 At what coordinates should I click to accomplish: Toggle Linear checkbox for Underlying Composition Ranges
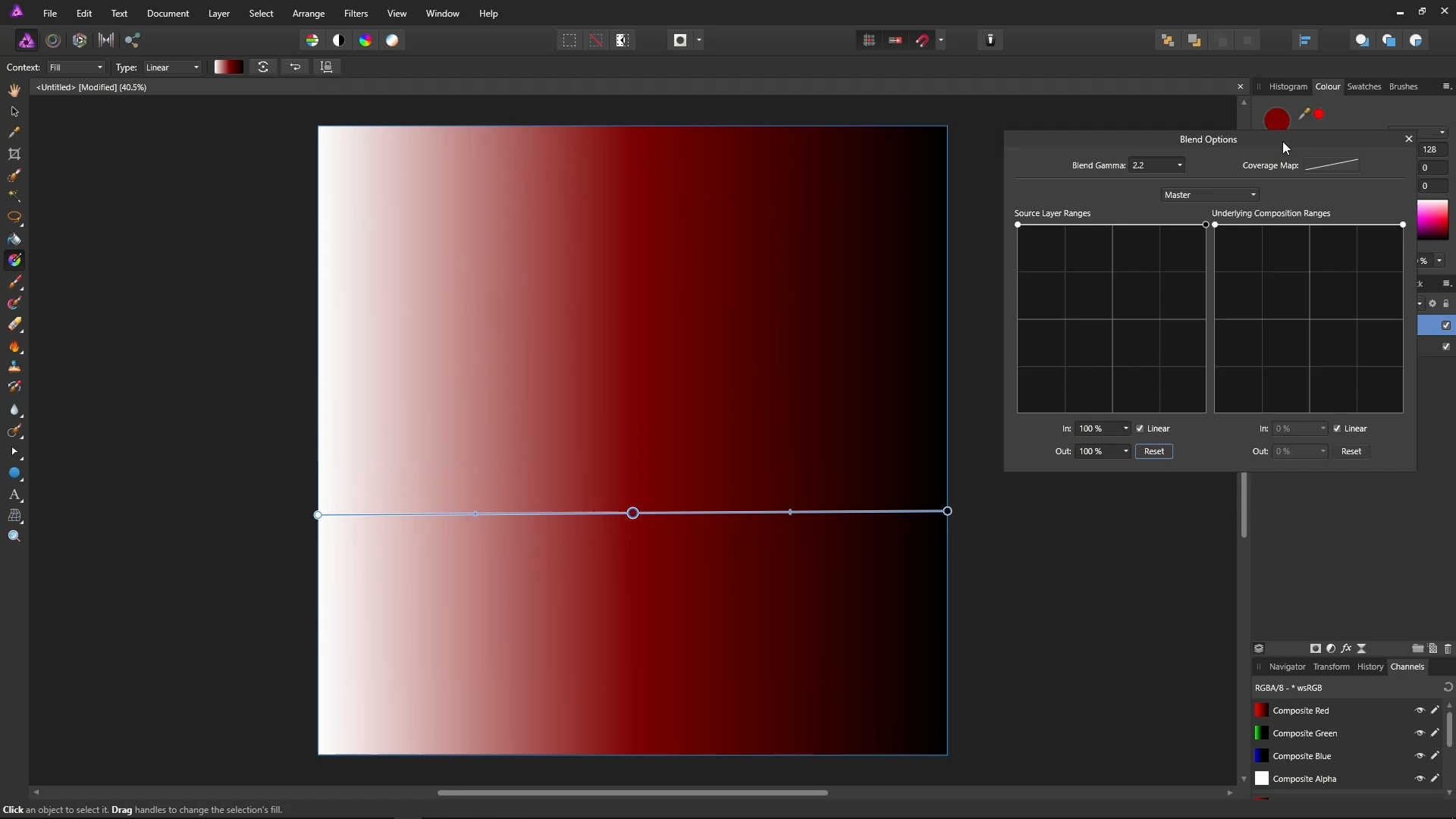click(x=1337, y=428)
